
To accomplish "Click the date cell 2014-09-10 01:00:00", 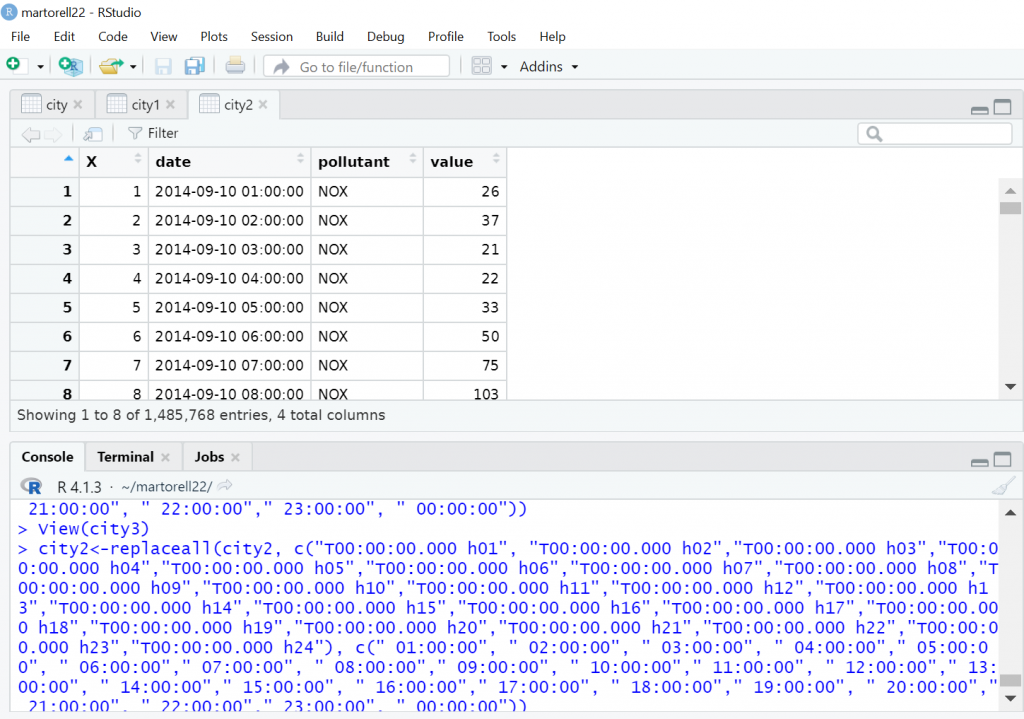I will coord(229,191).
